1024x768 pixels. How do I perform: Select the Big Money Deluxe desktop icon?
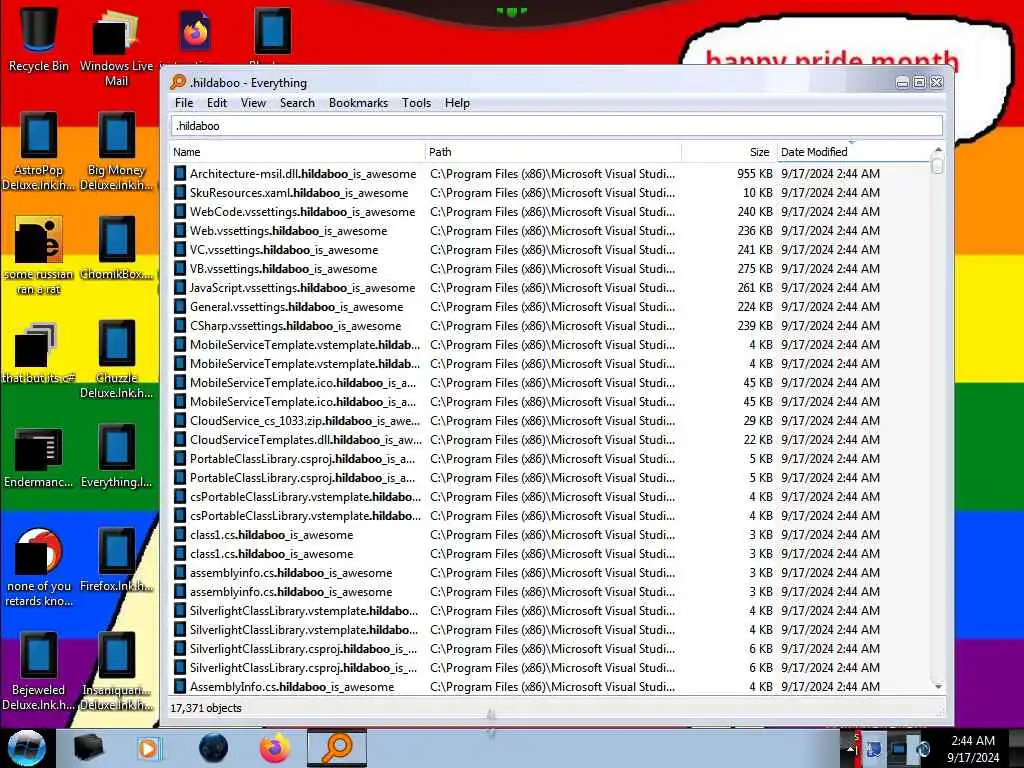point(116,151)
